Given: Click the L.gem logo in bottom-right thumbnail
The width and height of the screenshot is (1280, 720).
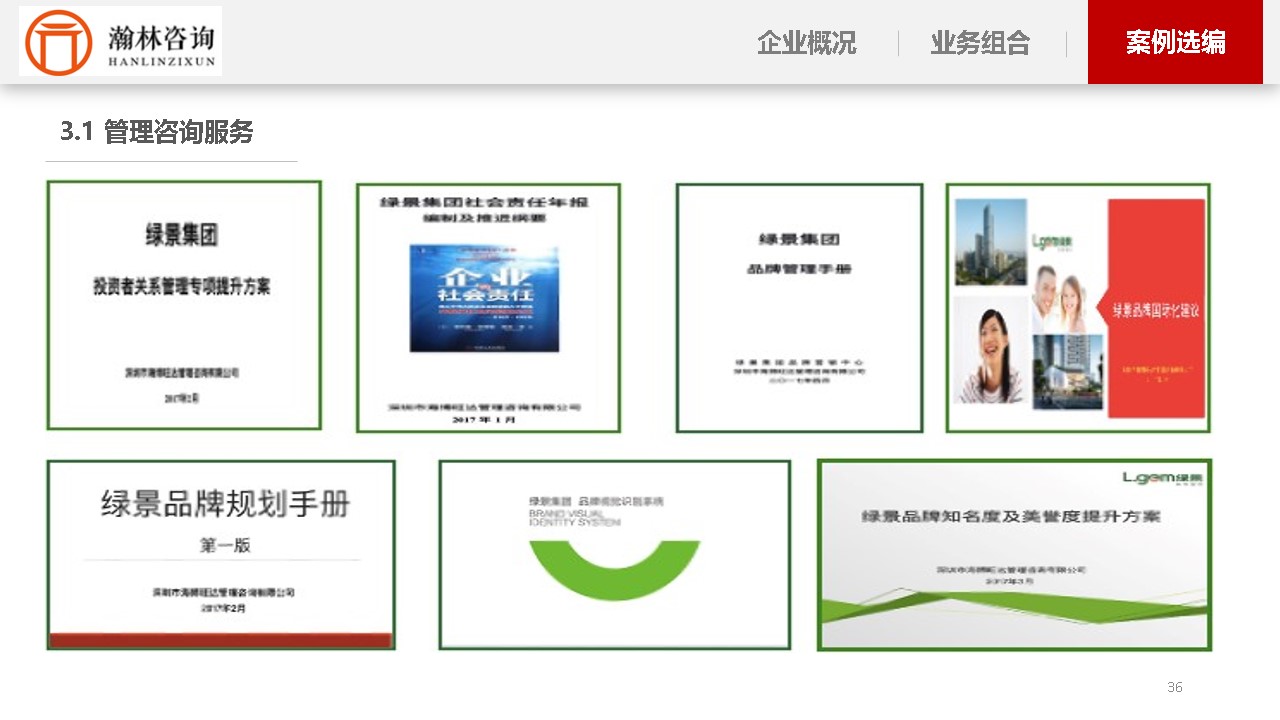Looking at the screenshot, I should tap(1163, 479).
